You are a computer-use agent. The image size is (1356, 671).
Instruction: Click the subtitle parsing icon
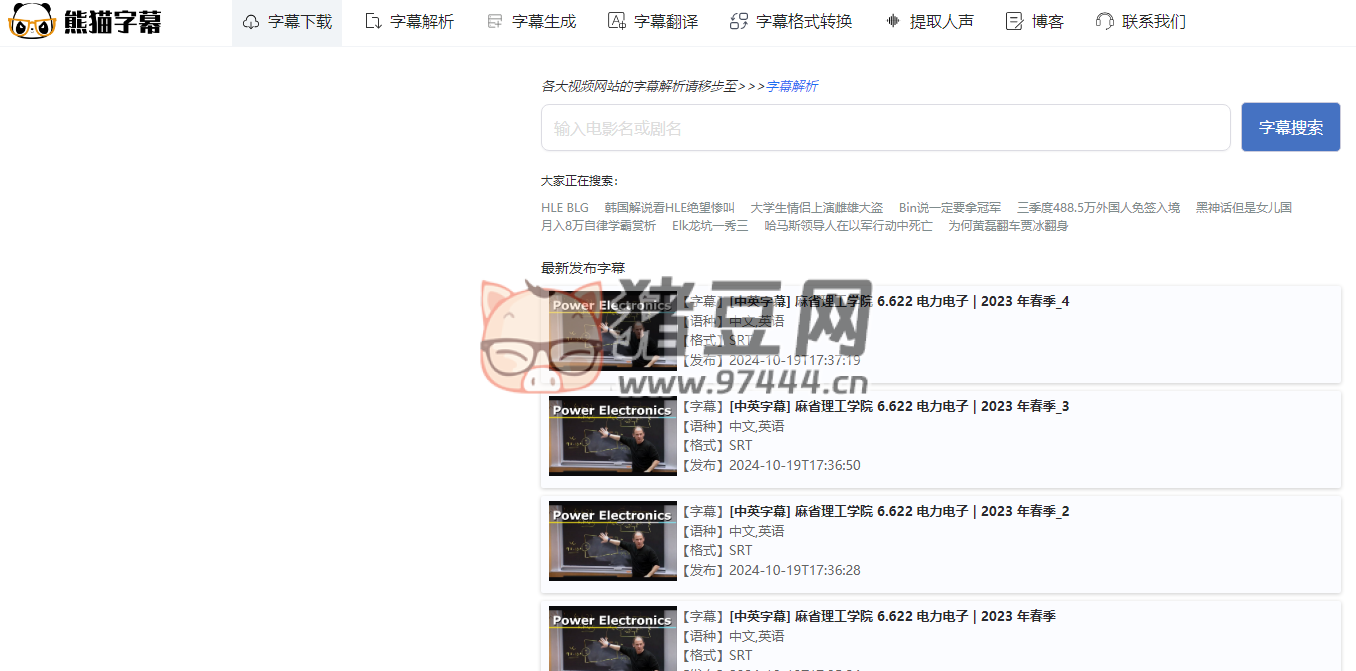[x=373, y=22]
